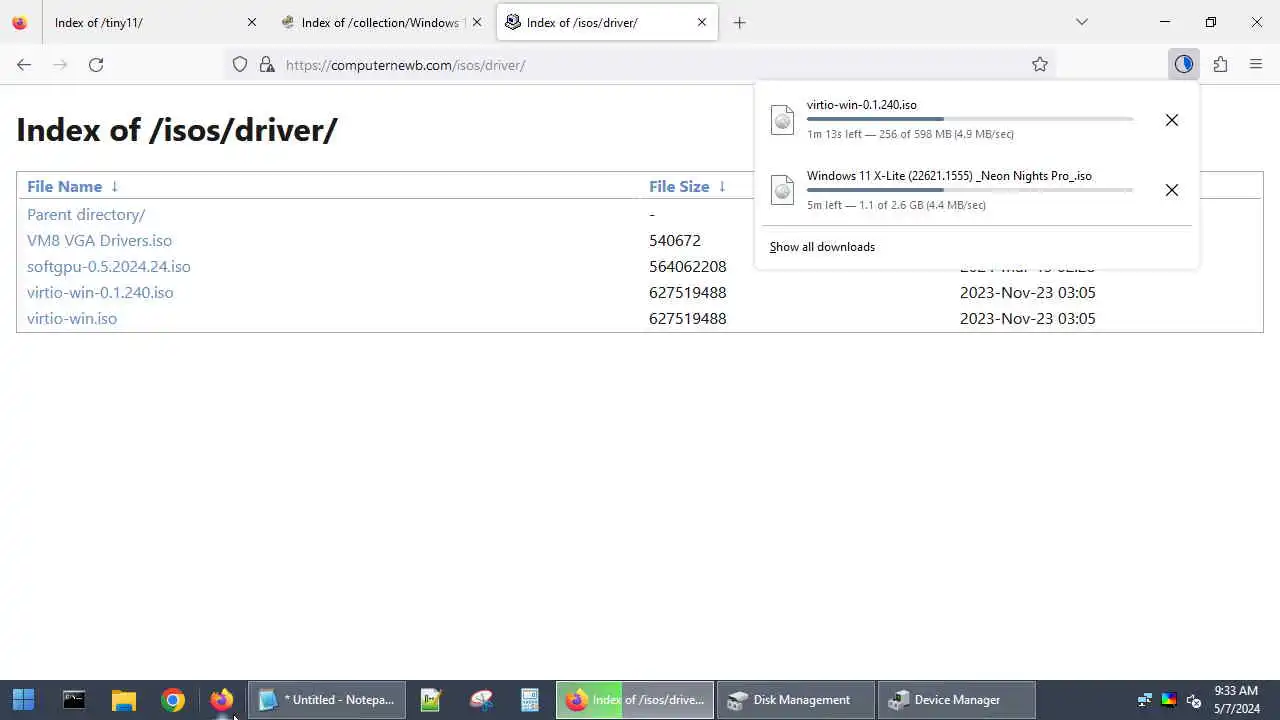
Task: Click Windows 11 X-Lite download progress bar
Action: click(970, 190)
